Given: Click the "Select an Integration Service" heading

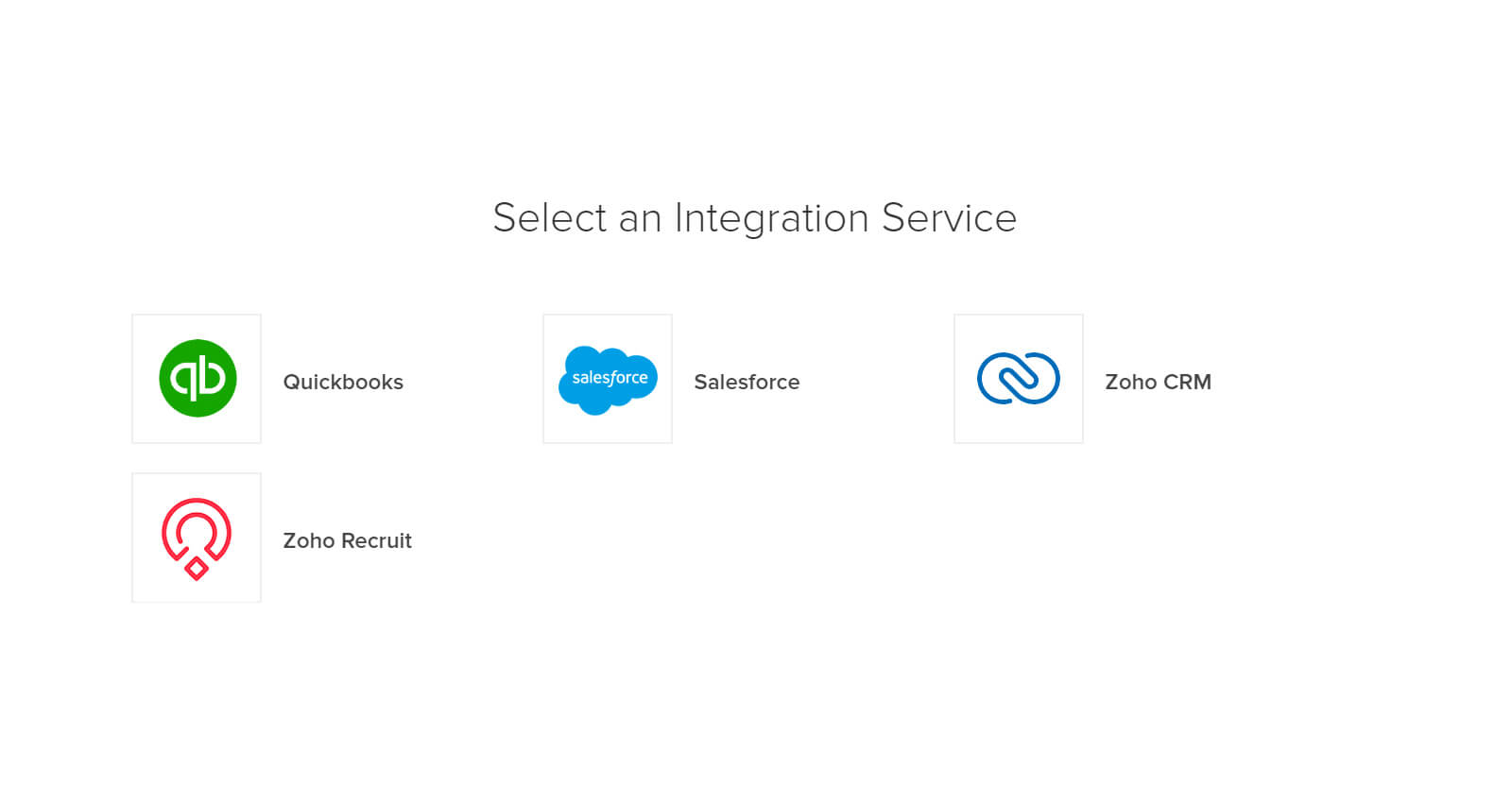Looking at the screenshot, I should pyautogui.click(x=755, y=218).
